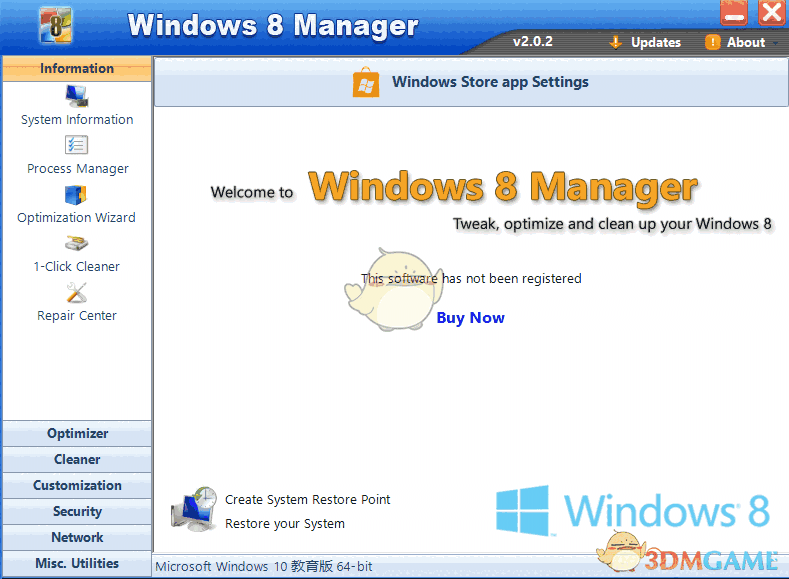Click the Process Manager label
789x579 pixels.
pos(77,169)
